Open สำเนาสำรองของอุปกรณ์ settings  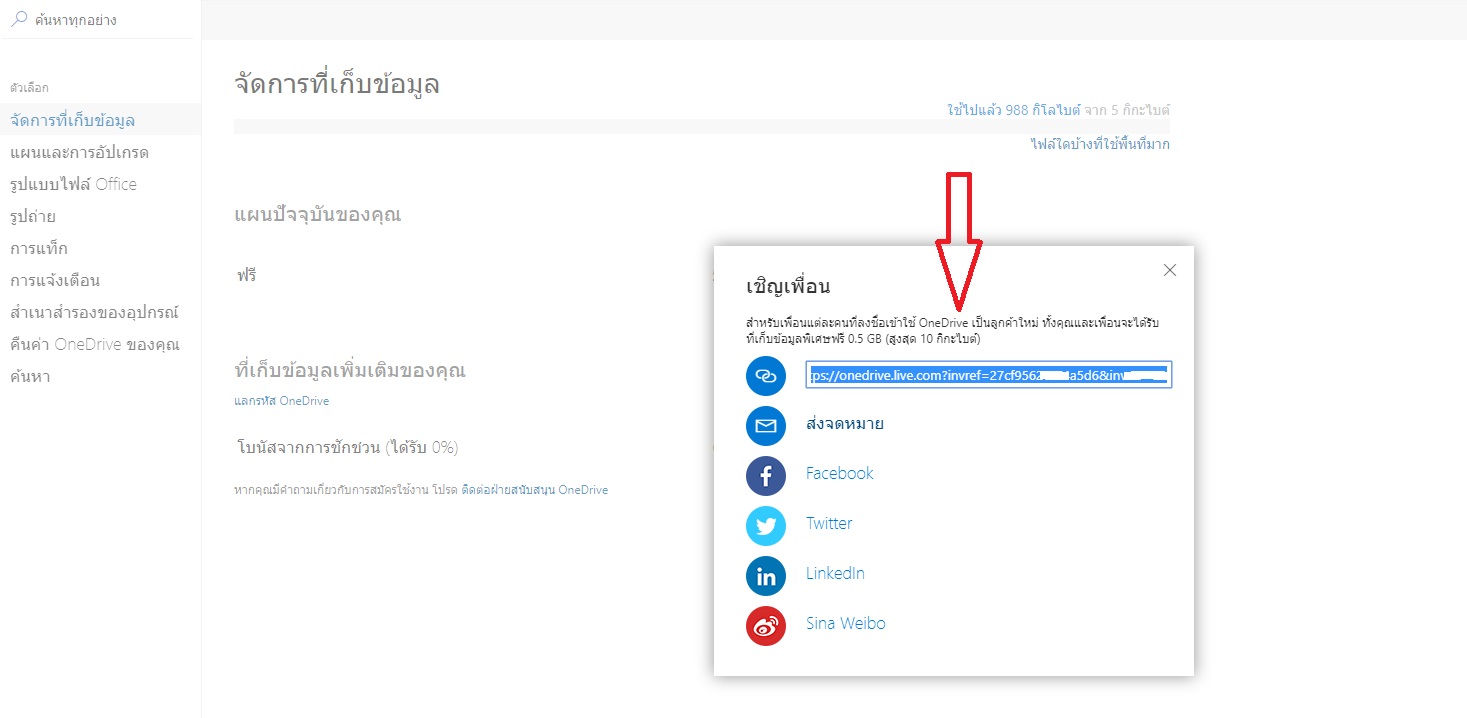coord(94,312)
